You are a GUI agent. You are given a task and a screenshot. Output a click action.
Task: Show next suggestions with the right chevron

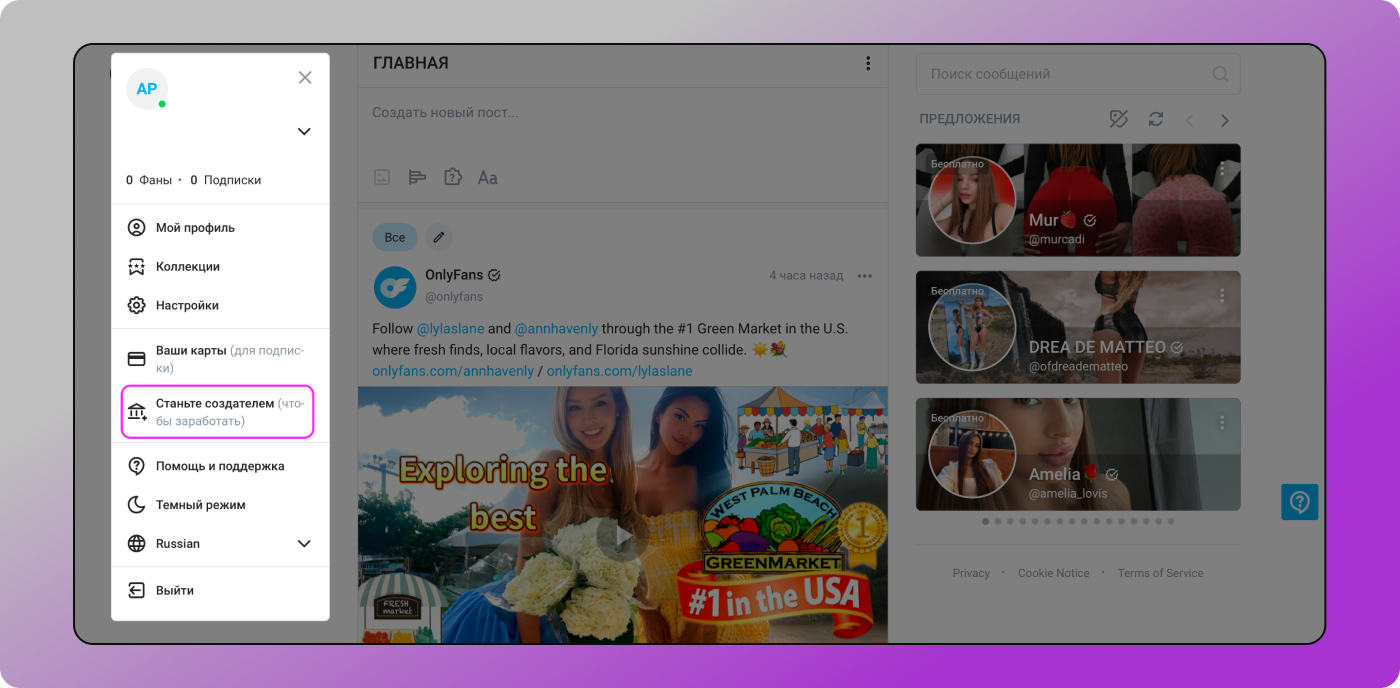(1224, 119)
